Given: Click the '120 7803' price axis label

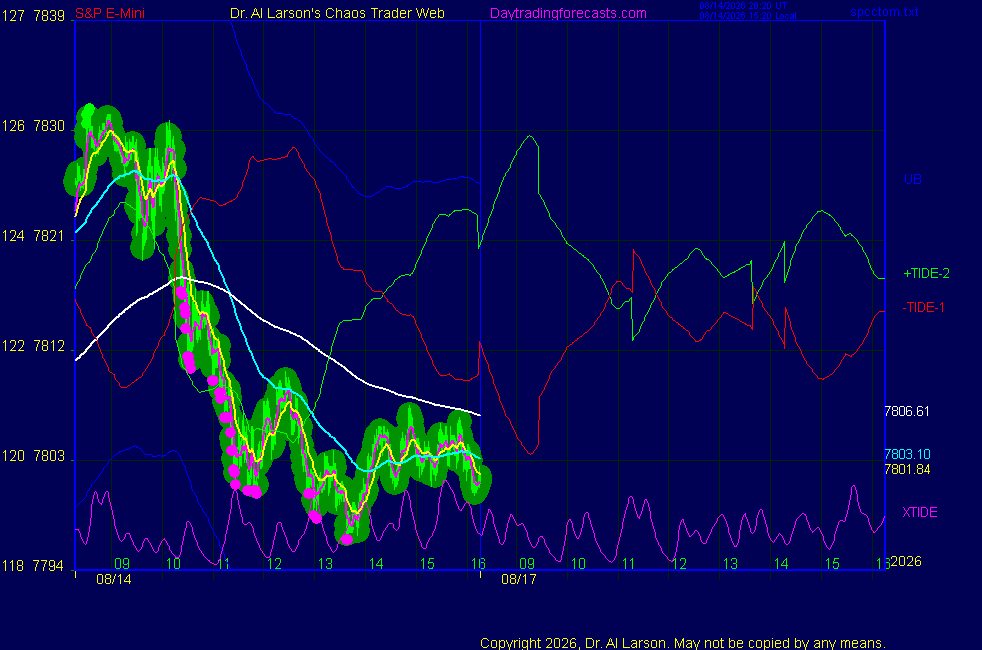Looking at the screenshot, I should tap(33, 455).
